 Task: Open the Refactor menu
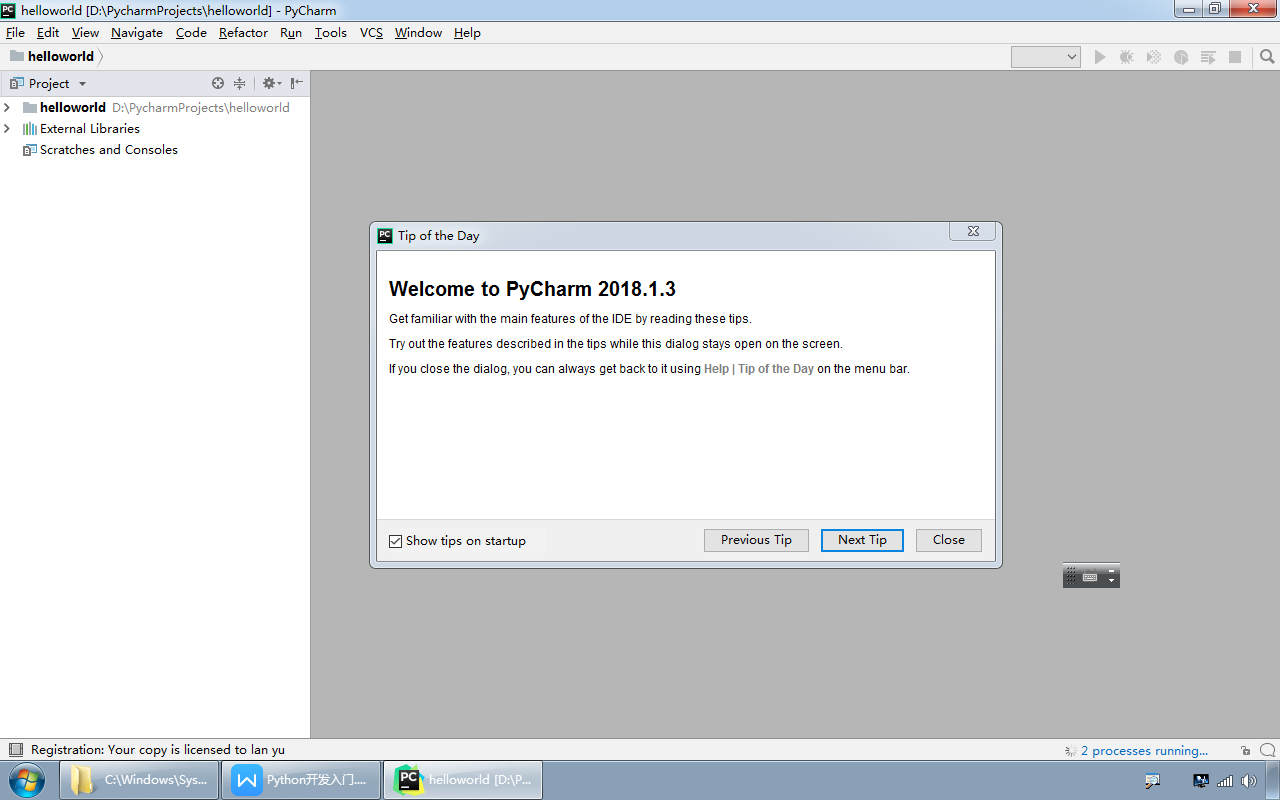click(x=243, y=33)
